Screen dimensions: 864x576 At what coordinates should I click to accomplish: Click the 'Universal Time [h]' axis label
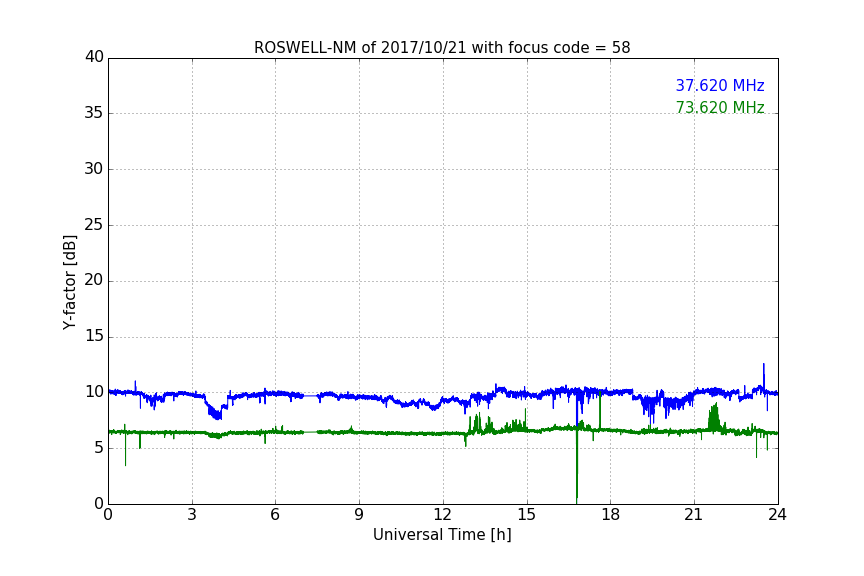click(x=442, y=535)
